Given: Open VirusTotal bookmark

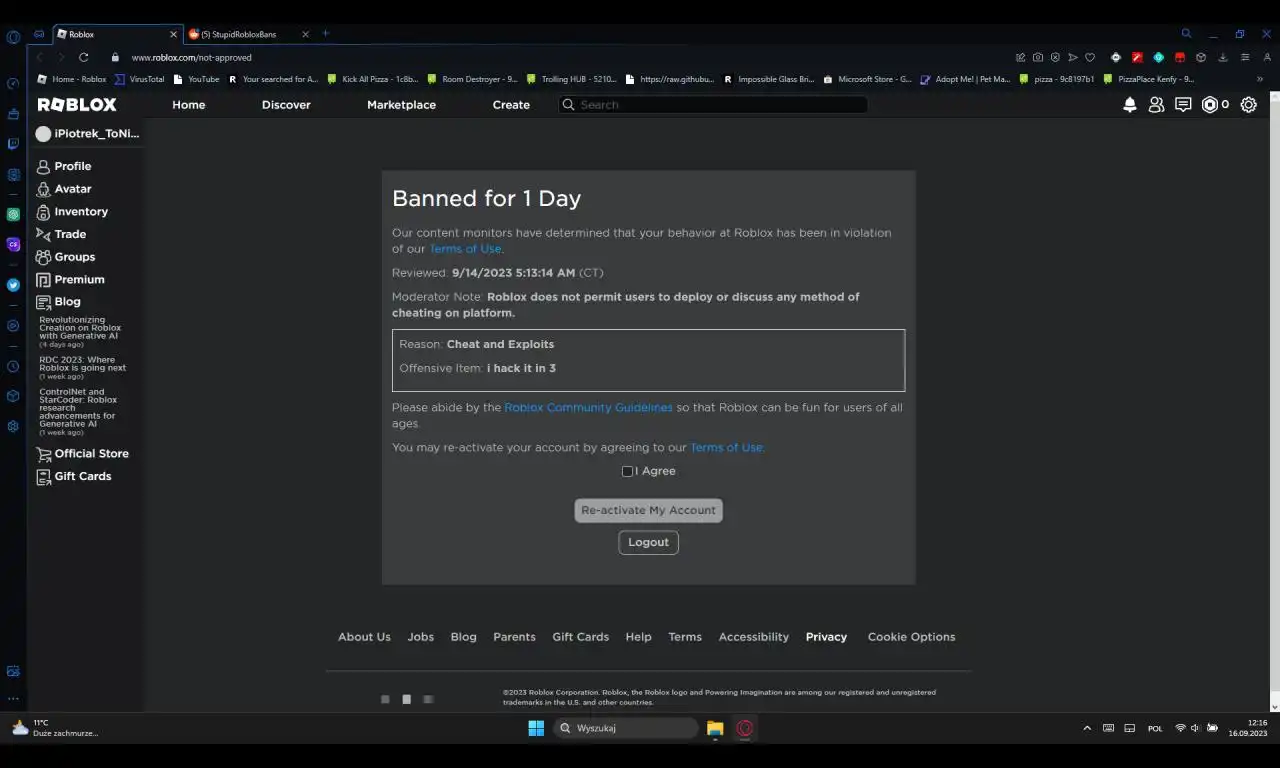Looking at the screenshot, I should 139,79.
